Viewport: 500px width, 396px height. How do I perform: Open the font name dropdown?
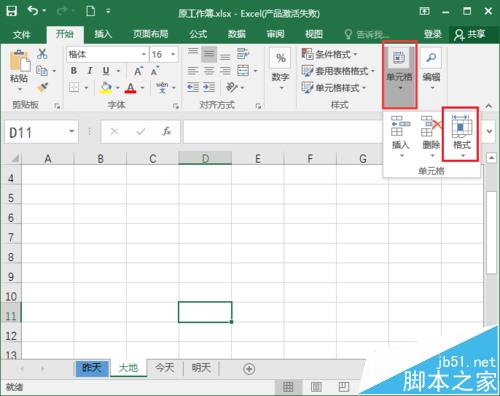[144, 54]
